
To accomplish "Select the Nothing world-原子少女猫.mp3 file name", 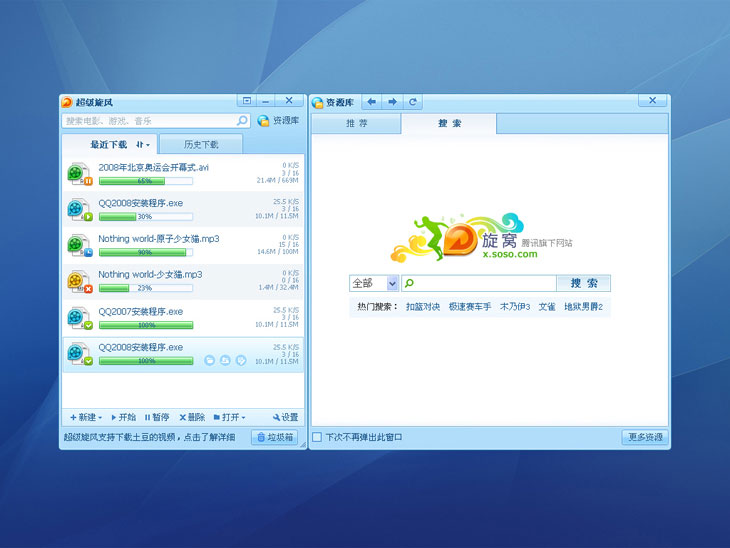I will (158, 239).
